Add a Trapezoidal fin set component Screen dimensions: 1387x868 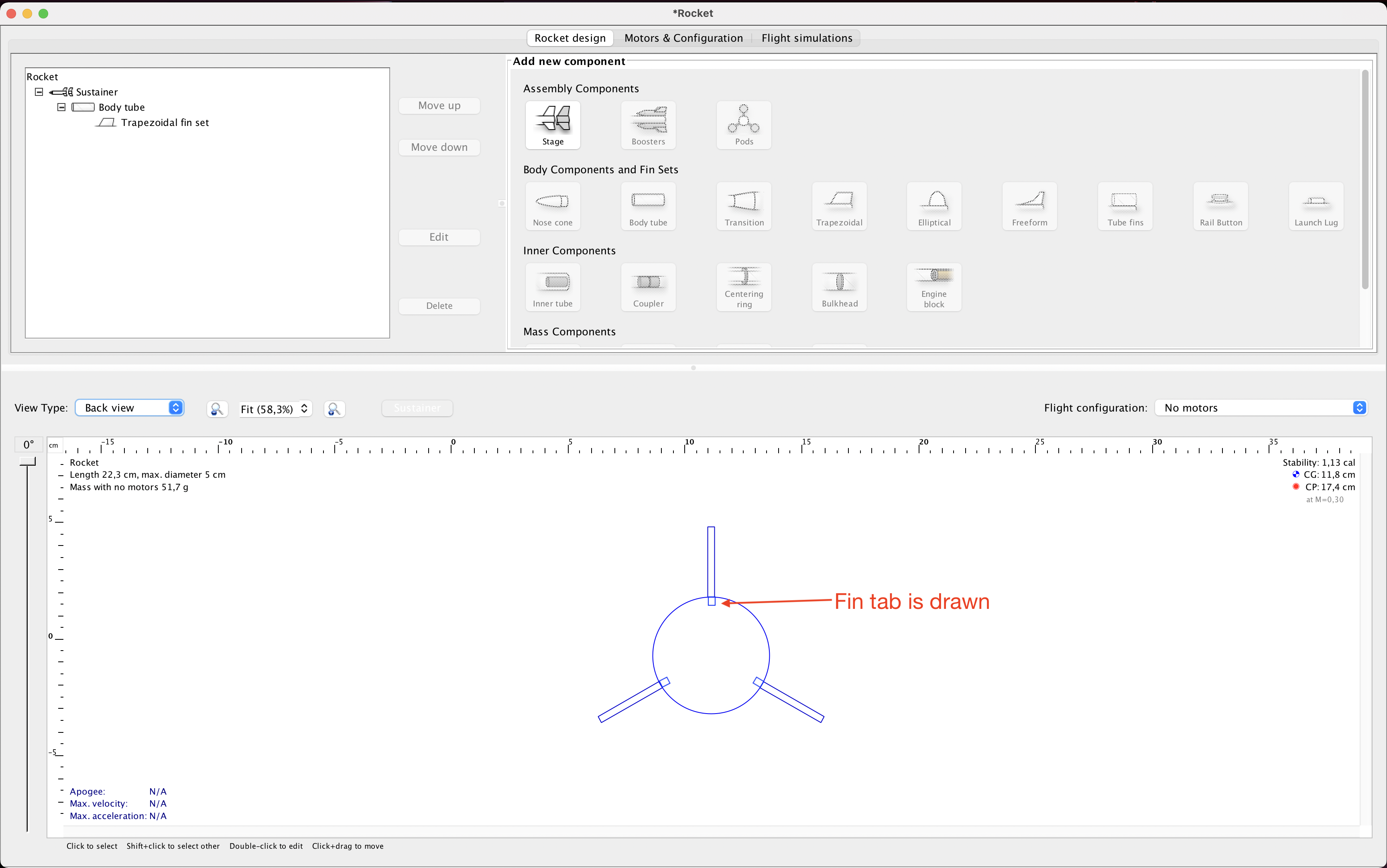839,206
